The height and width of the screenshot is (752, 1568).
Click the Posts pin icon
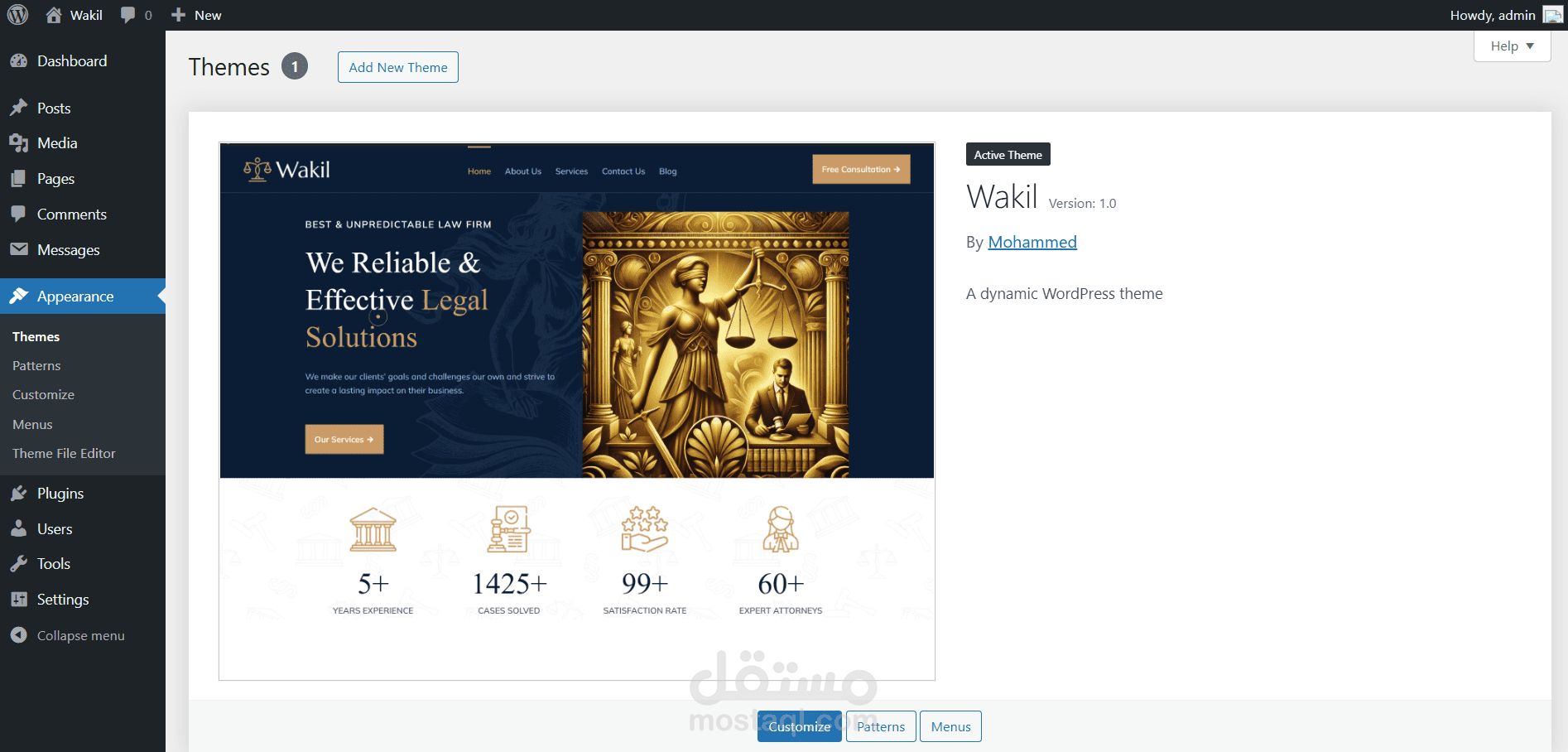click(x=19, y=108)
